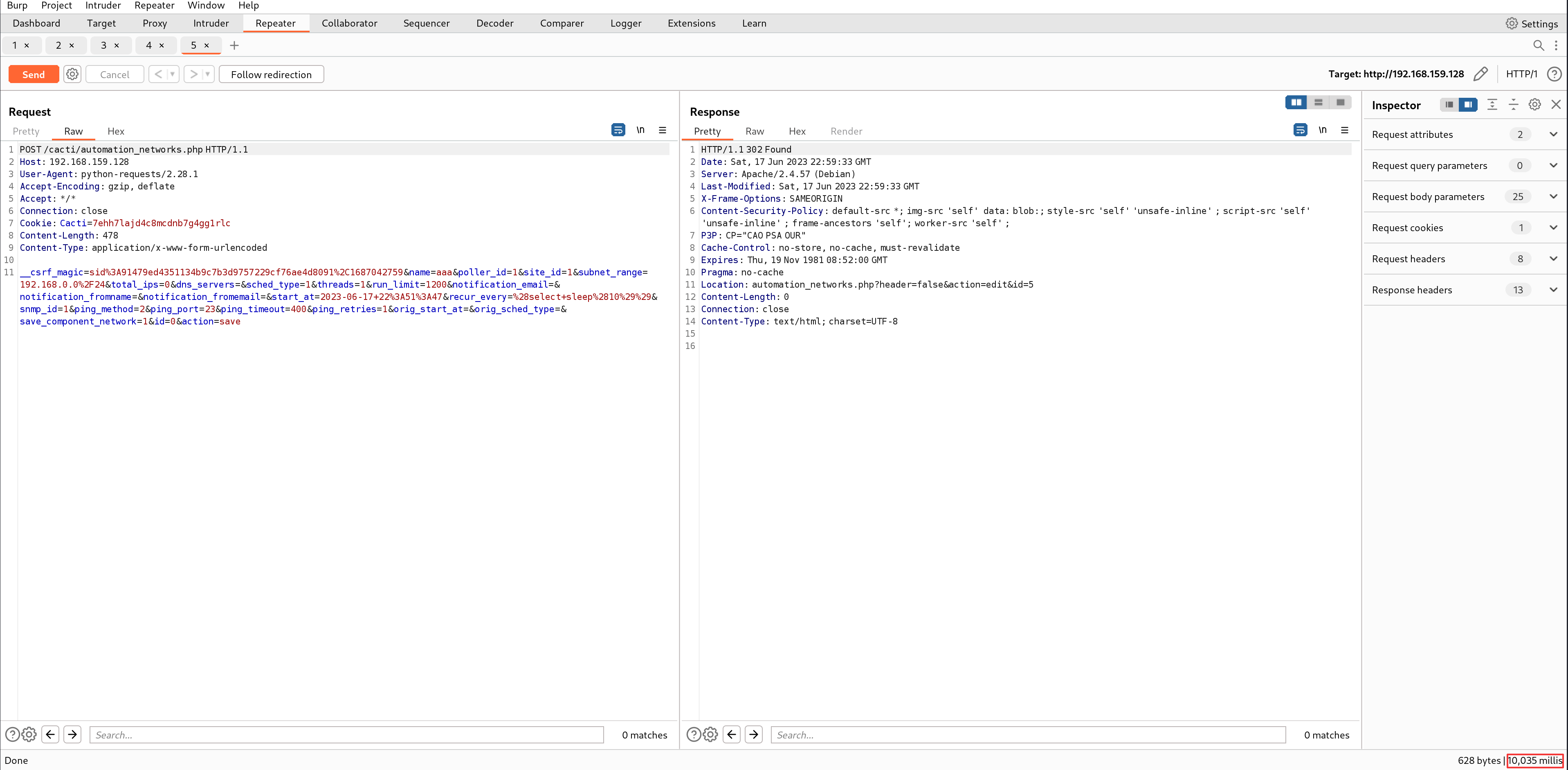Open request send options gear icon
The height and width of the screenshot is (770, 1568).
(72, 74)
